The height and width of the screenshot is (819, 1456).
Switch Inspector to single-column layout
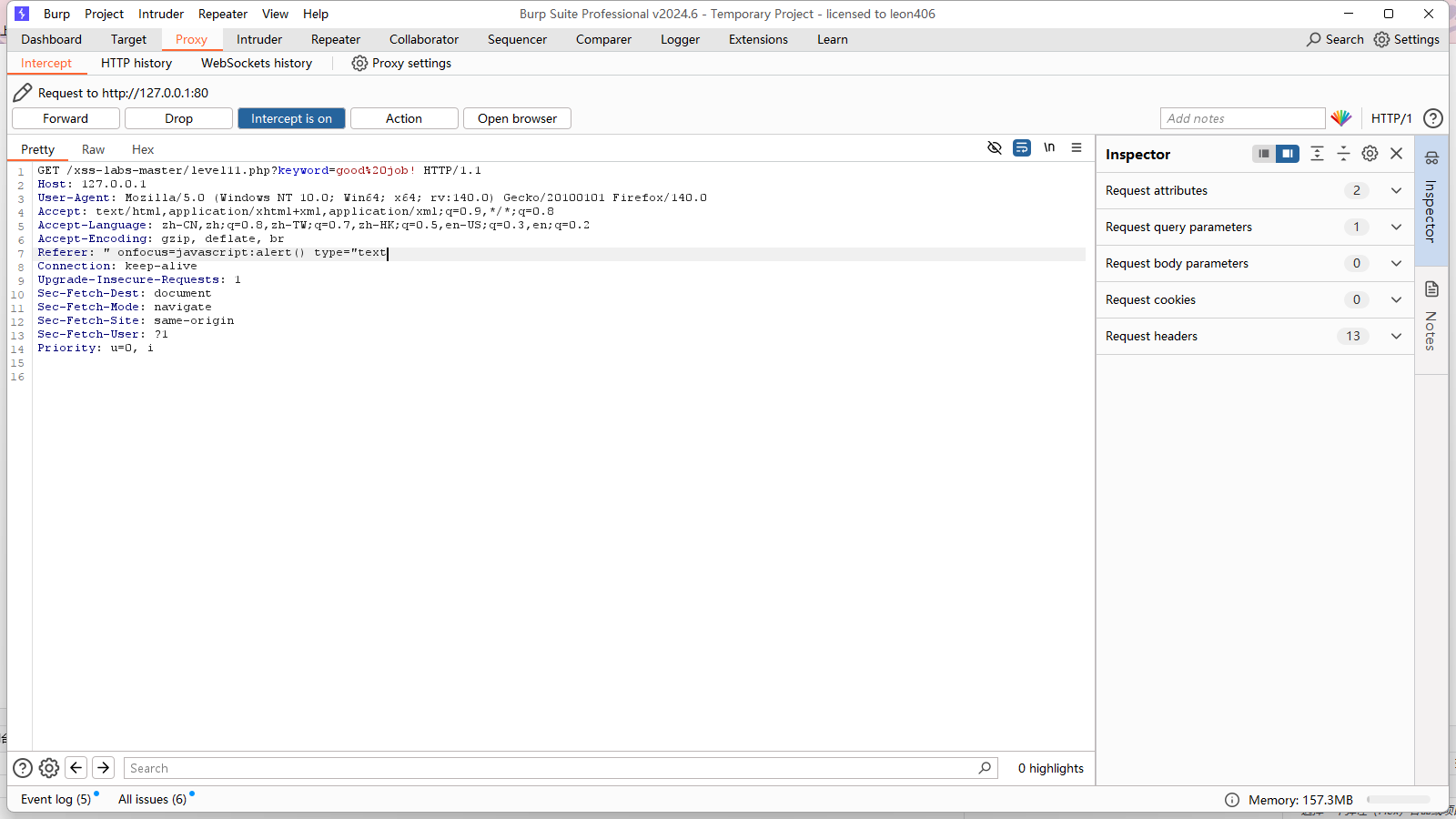(x=1264, y=154)
